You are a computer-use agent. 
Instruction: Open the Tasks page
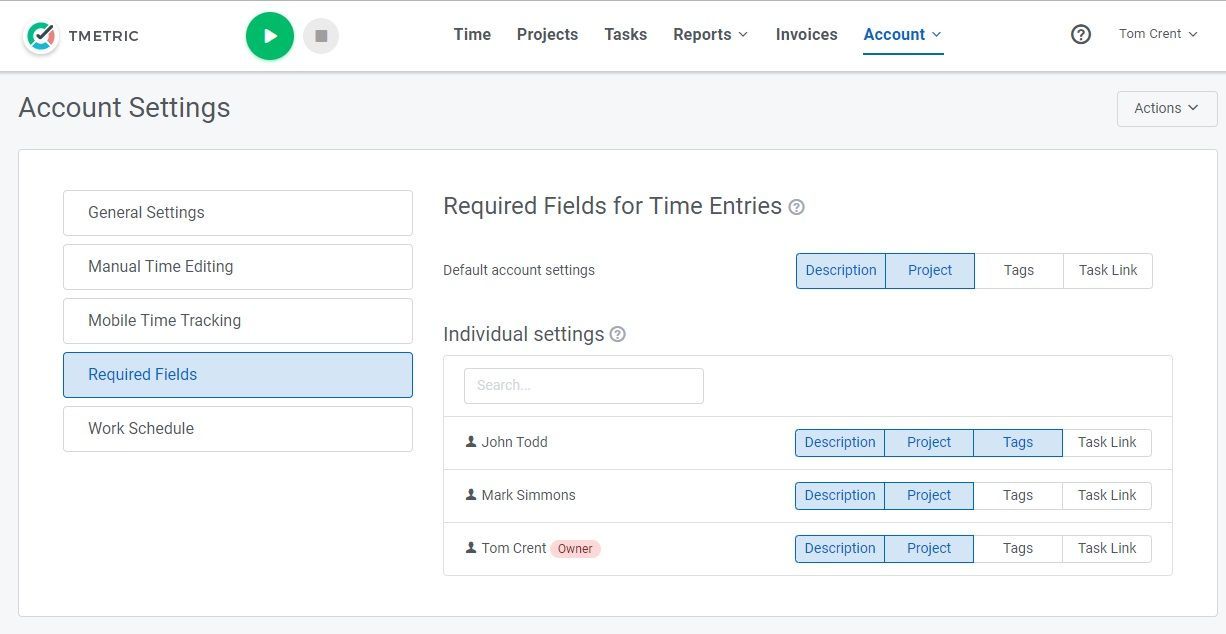tap(625, 34)
